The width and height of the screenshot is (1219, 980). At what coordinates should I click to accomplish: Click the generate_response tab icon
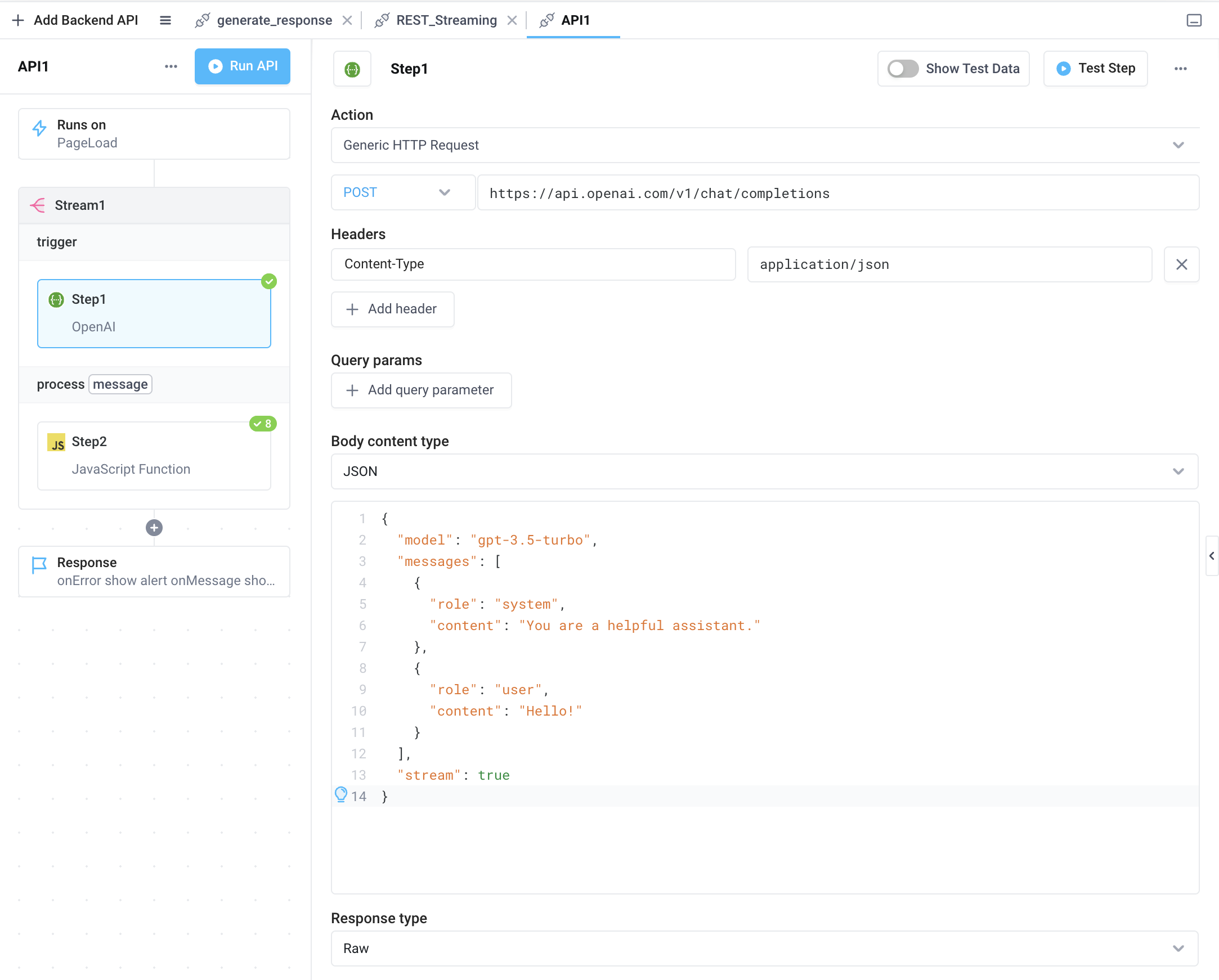click(x=201, y=21)
